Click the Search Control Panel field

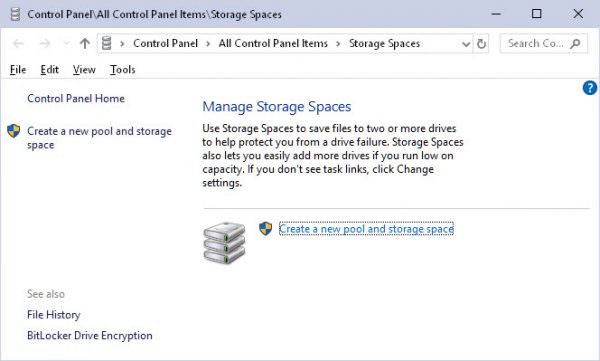click(536, 44)
